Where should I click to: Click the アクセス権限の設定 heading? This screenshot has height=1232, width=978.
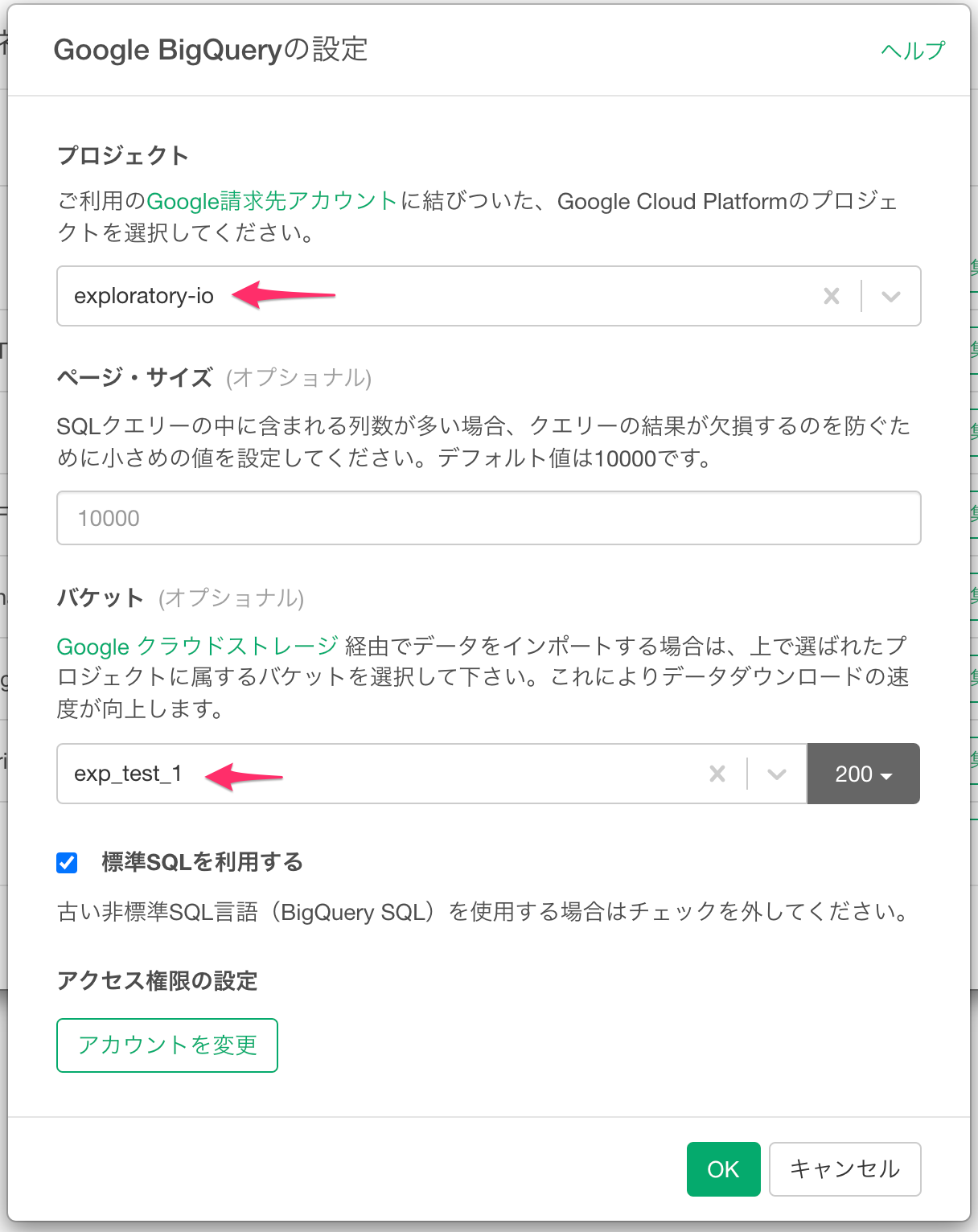(158, 981)
